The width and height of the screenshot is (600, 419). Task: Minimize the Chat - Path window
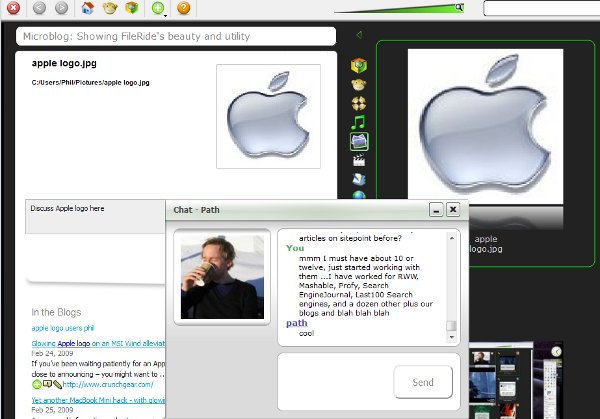[x=436, y=210]
